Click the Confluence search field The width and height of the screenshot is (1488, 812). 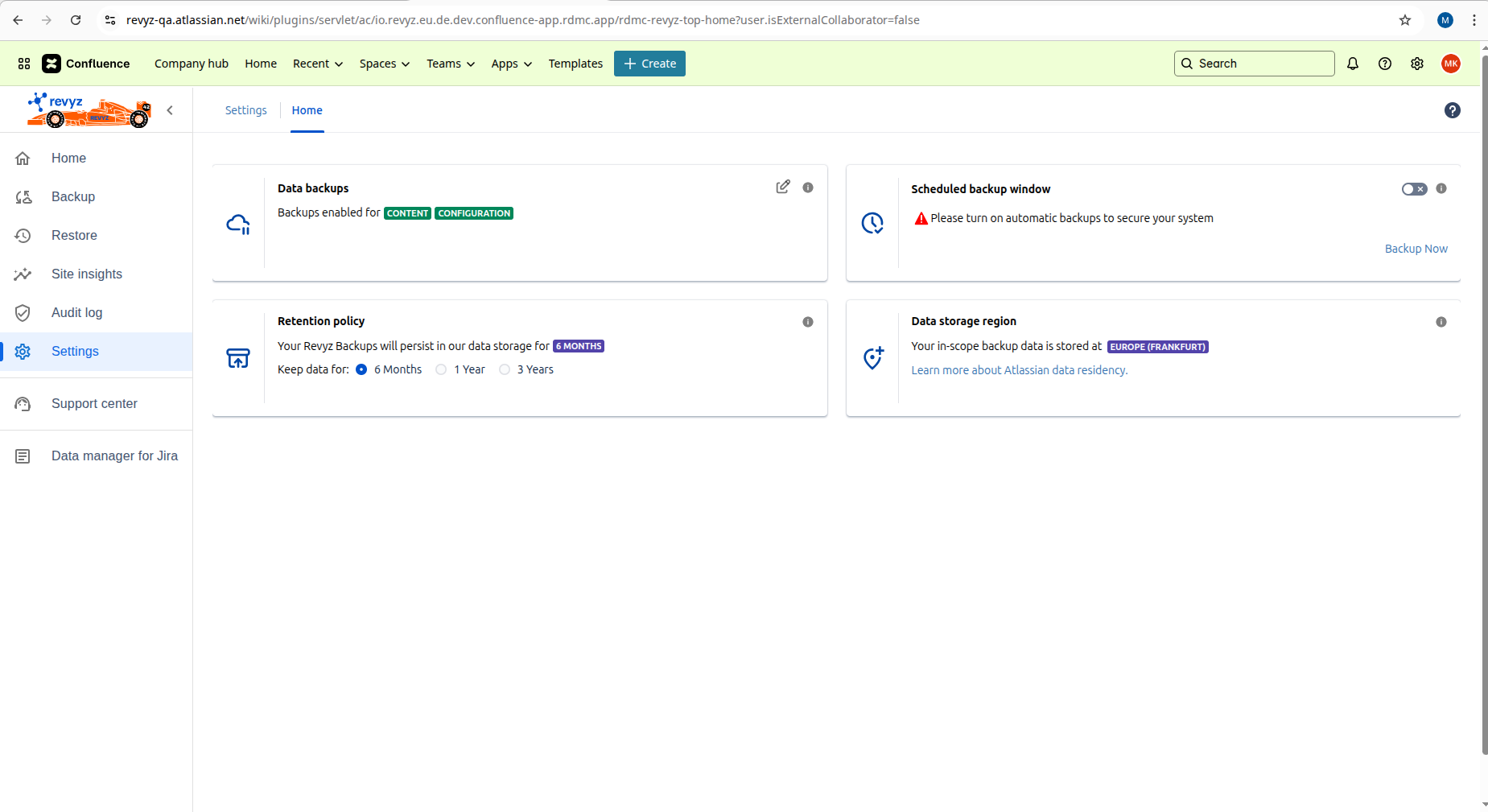coord(1254,64)
